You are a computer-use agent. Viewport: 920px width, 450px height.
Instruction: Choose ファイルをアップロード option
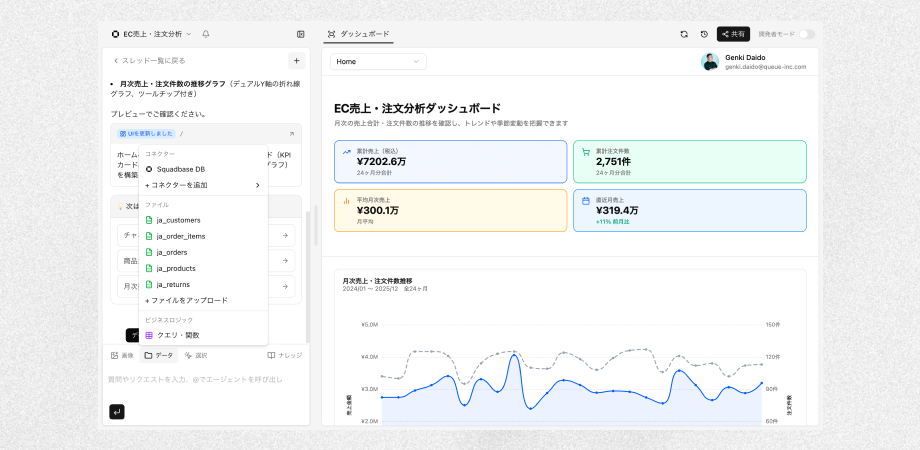click(203, 300)
